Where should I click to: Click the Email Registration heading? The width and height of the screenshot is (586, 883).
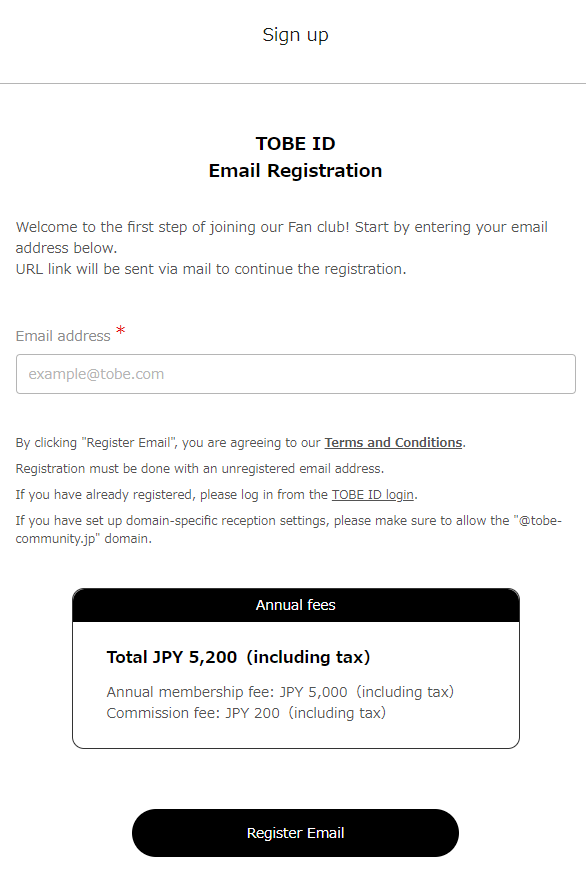(x=296, y=171)
